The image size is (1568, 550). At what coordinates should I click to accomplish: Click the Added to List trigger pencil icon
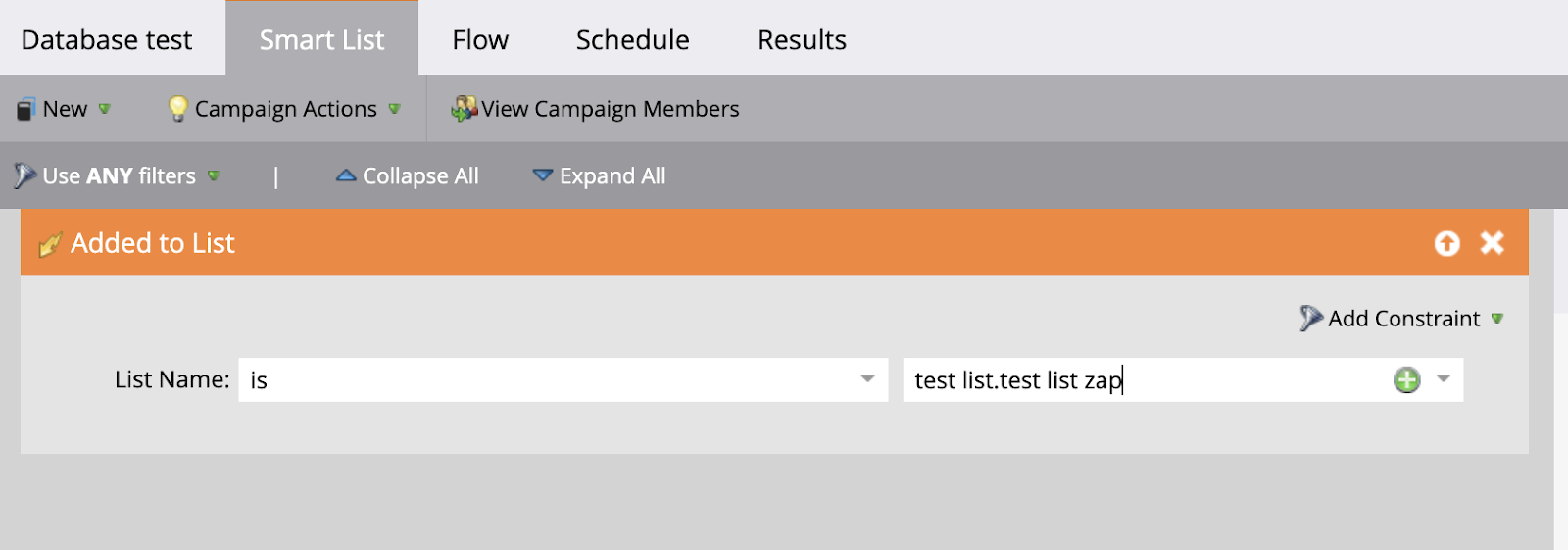point(50,244)
